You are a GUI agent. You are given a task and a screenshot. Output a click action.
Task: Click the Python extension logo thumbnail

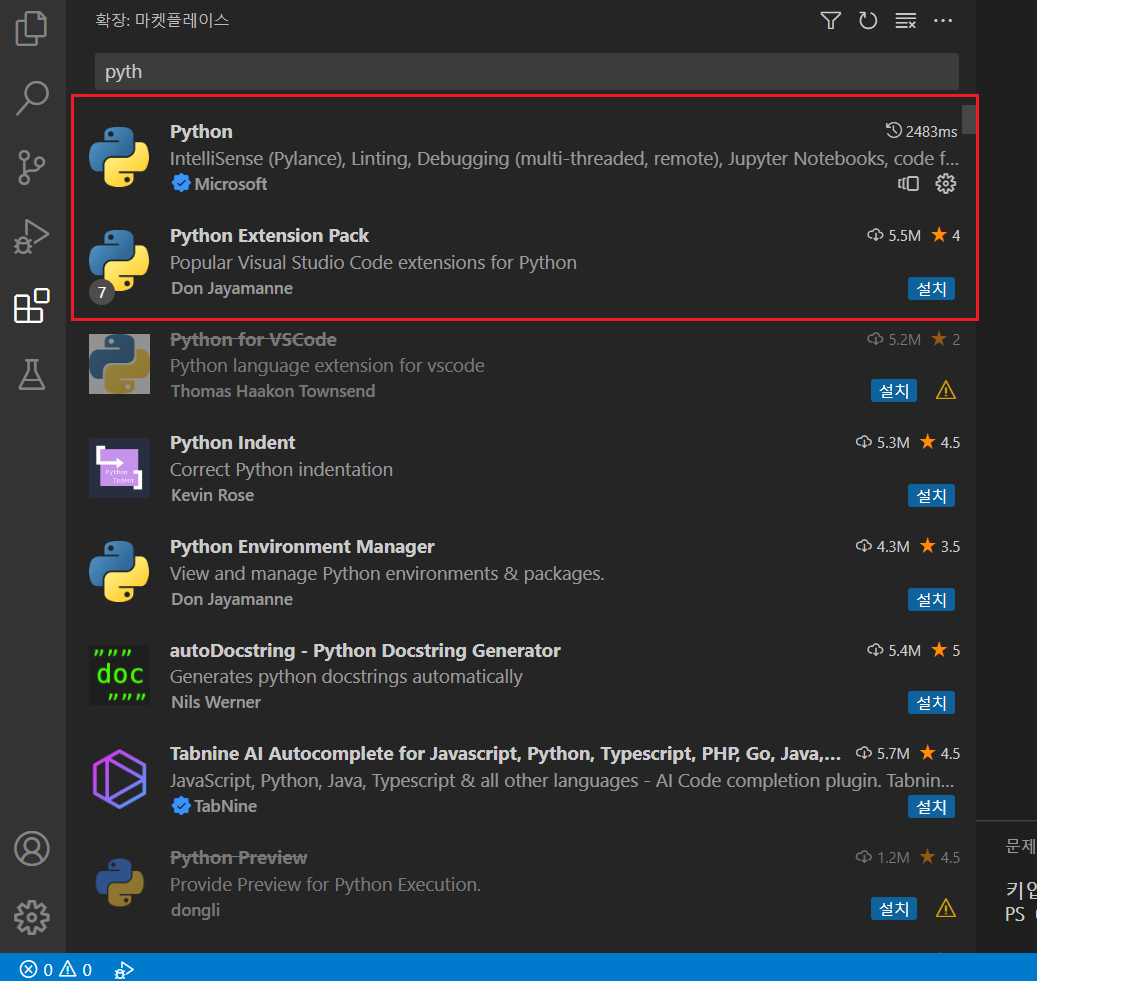[x=119, y=157]
